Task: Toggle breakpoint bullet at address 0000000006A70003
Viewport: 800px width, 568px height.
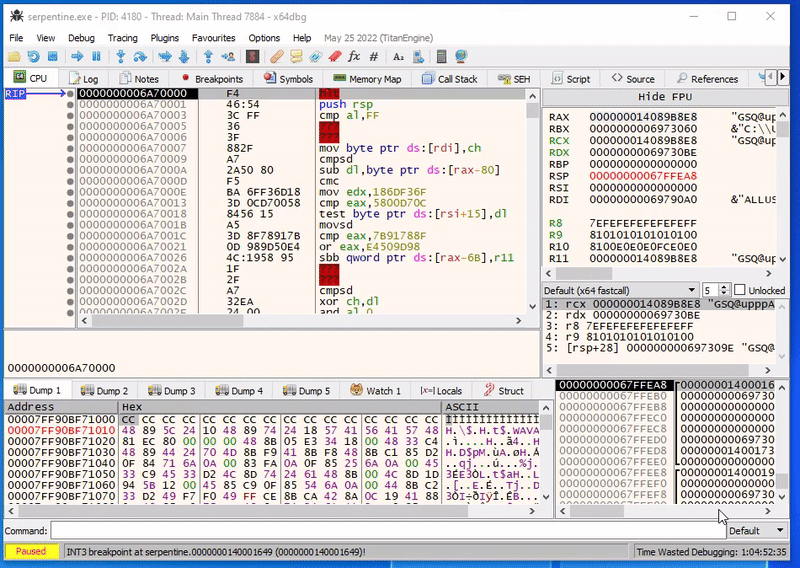Action: (x=70, y=115)
